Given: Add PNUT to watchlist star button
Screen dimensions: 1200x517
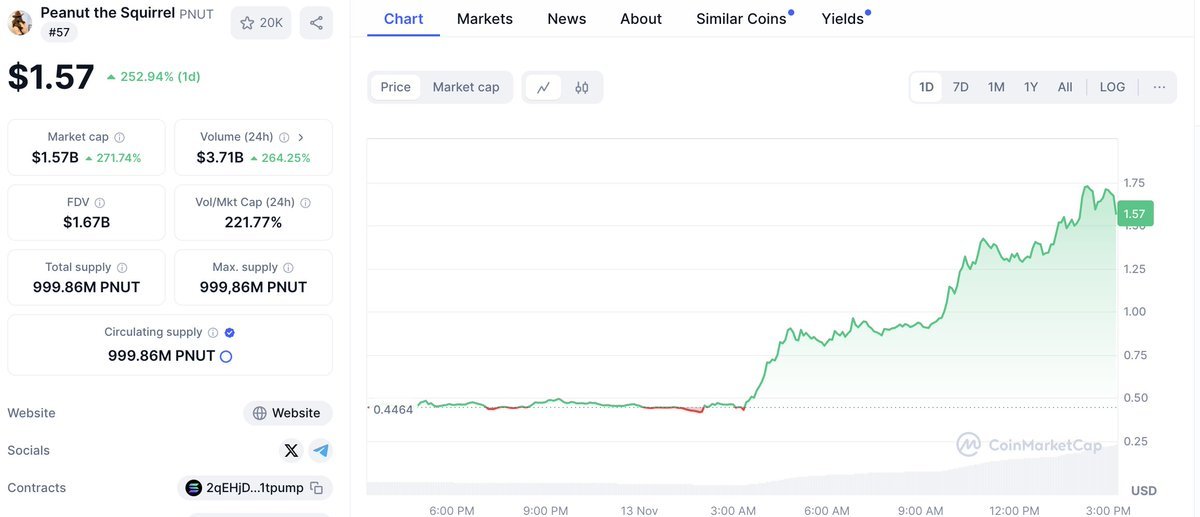Looking at the screenshot, I should point(260,23).
